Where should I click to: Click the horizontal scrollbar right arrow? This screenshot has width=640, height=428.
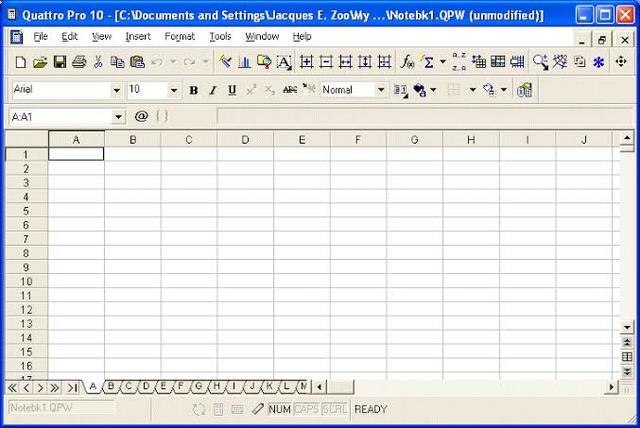click(611, 387)
